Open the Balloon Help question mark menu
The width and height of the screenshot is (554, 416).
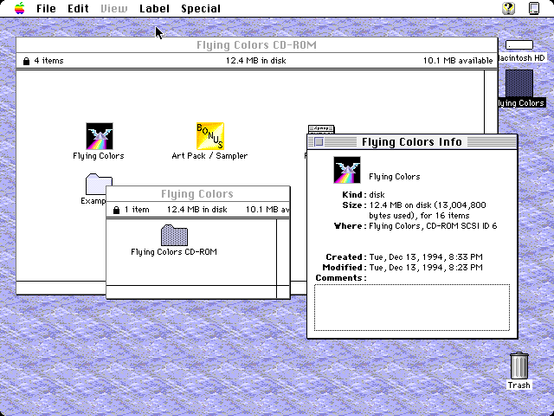[508, 8]
